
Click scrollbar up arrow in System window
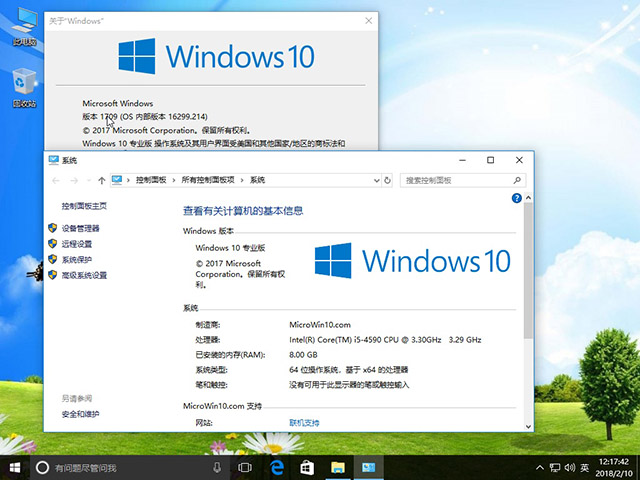click(x=528, y=198)
